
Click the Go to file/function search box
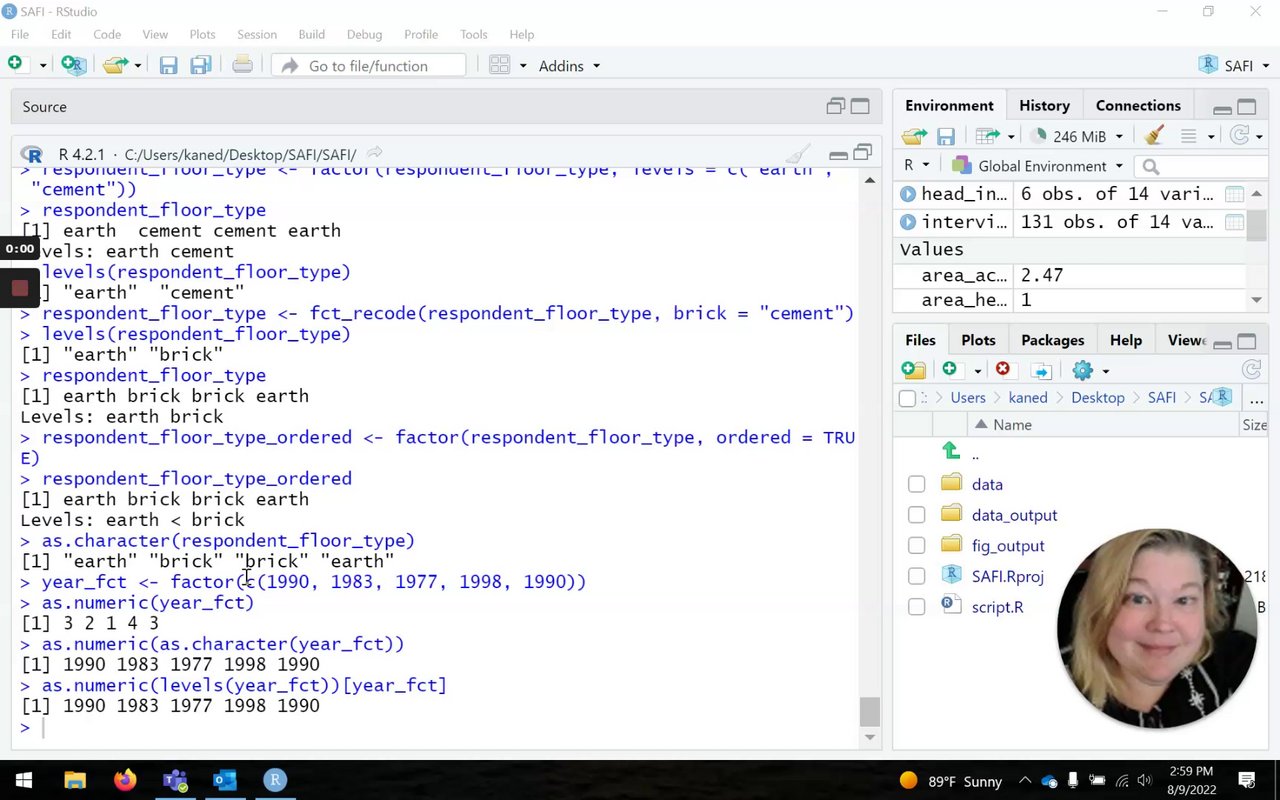tap(368, 66)
